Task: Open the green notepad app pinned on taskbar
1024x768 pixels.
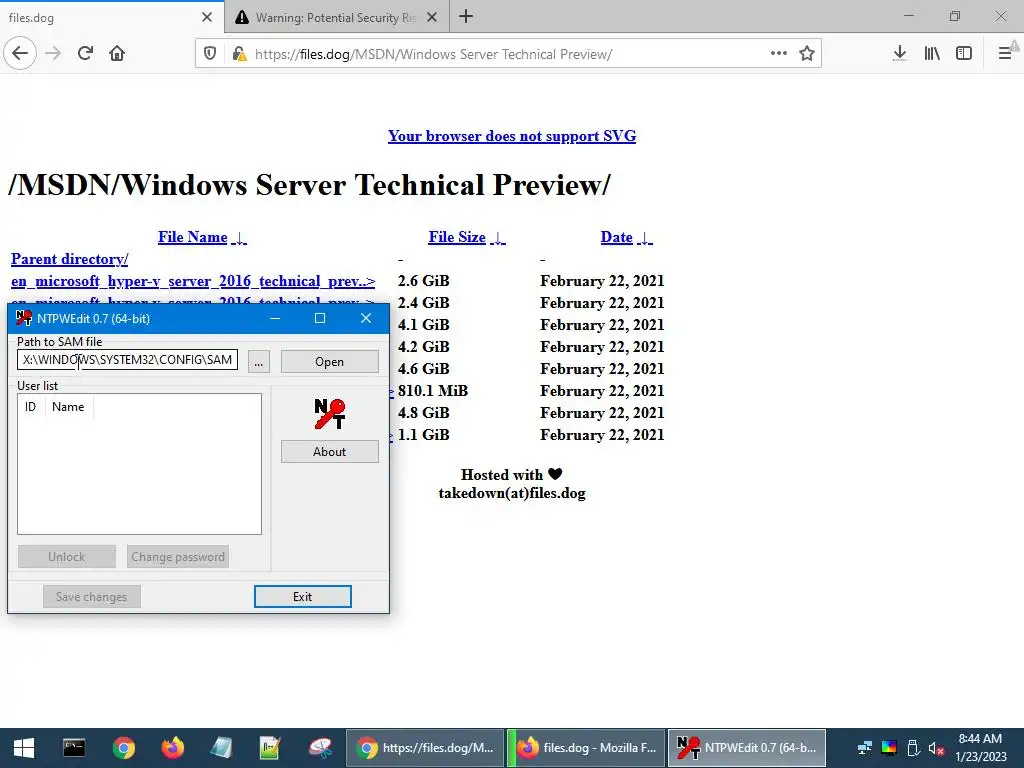Action: point(270,748)
